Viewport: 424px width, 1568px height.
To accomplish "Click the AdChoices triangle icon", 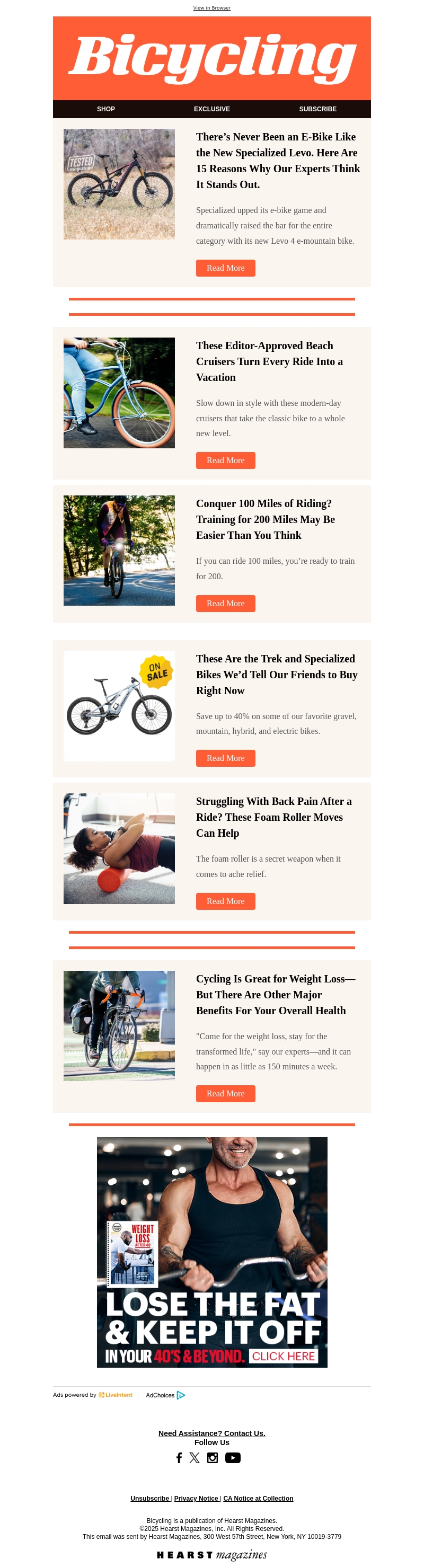I will [181, 1395].
